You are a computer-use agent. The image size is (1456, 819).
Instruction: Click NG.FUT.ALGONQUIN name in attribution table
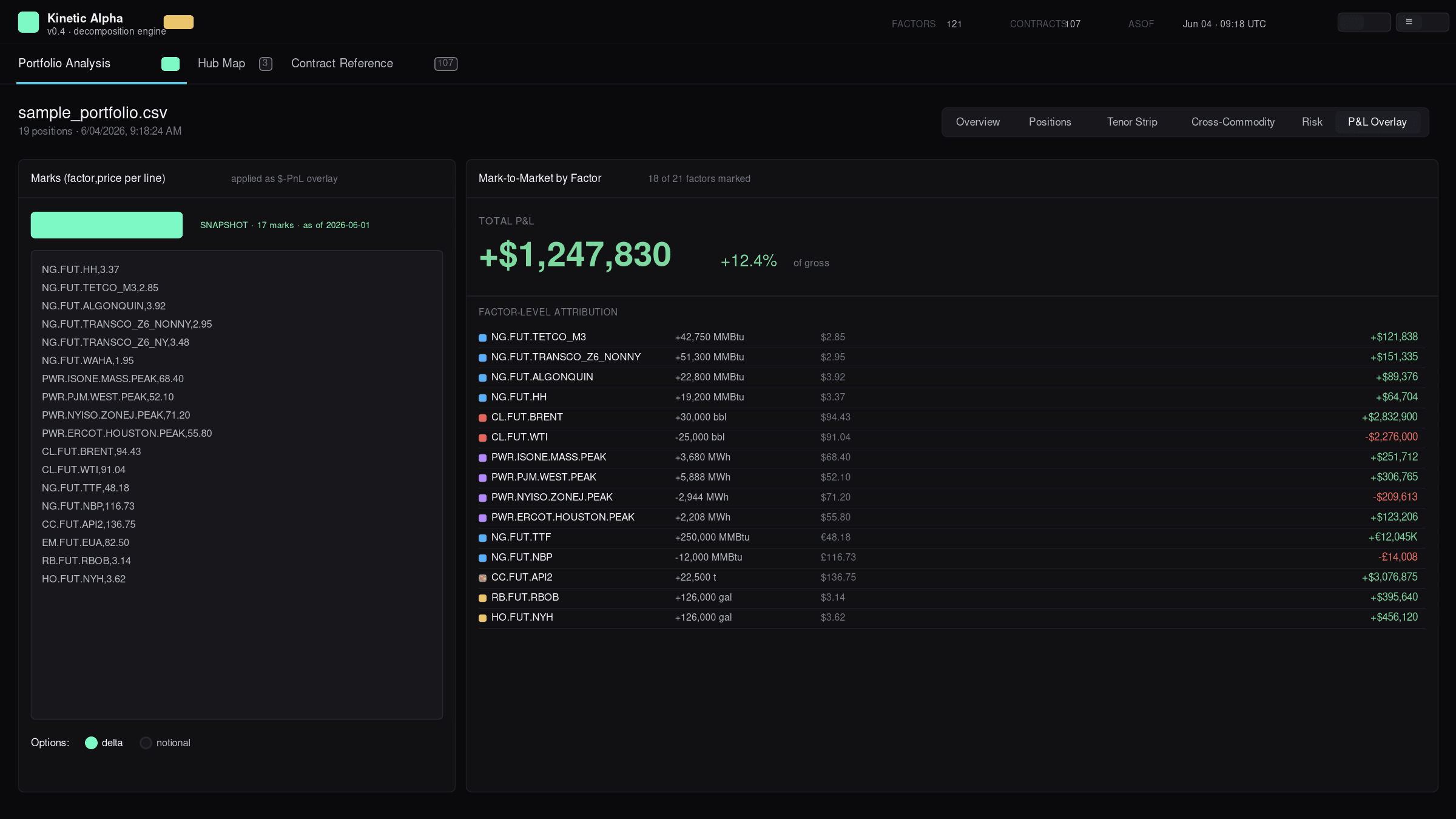point(542,377)
